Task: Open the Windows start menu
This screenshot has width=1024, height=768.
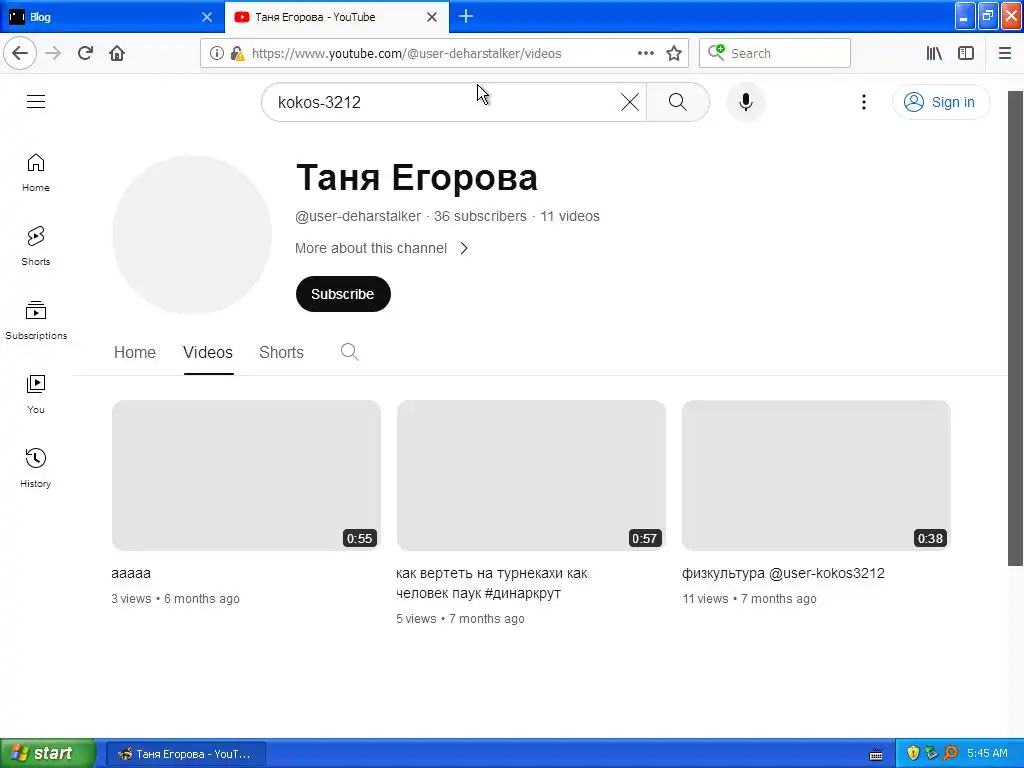Action: [47, 753]
